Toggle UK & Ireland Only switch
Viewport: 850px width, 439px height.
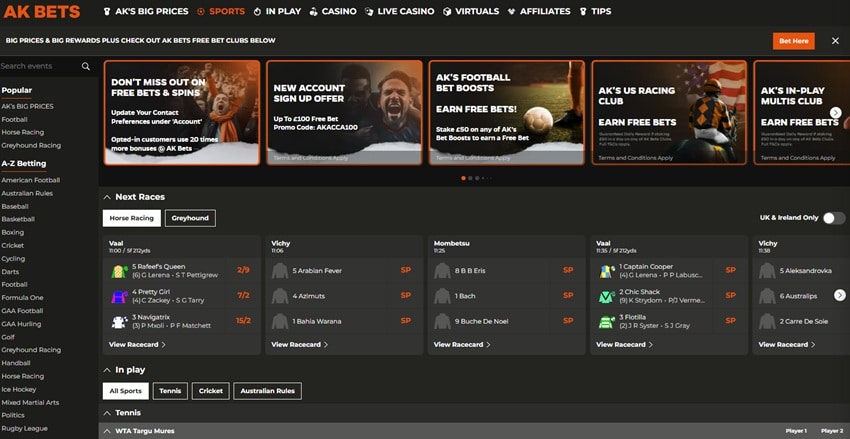(834, 218)
